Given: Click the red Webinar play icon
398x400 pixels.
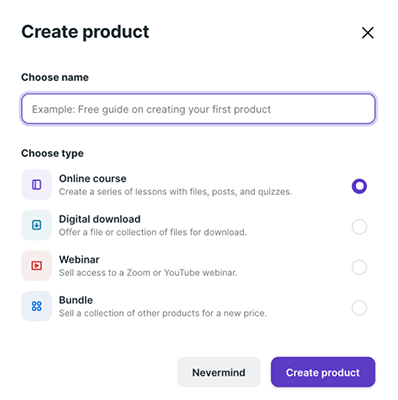Looking at the screenshot, I should point(37,266).
